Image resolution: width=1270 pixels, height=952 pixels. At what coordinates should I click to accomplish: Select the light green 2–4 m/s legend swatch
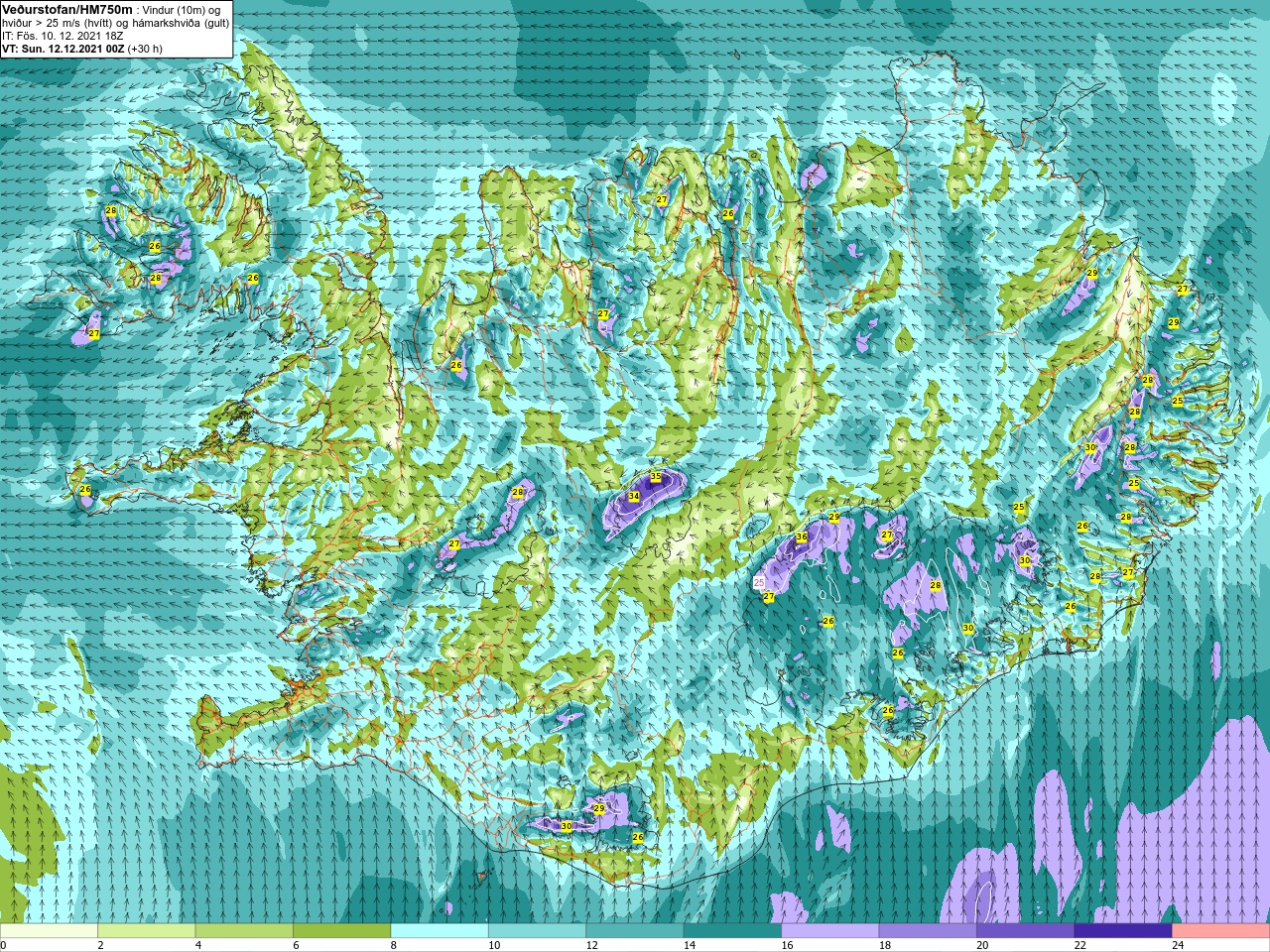tap(147, 931)
